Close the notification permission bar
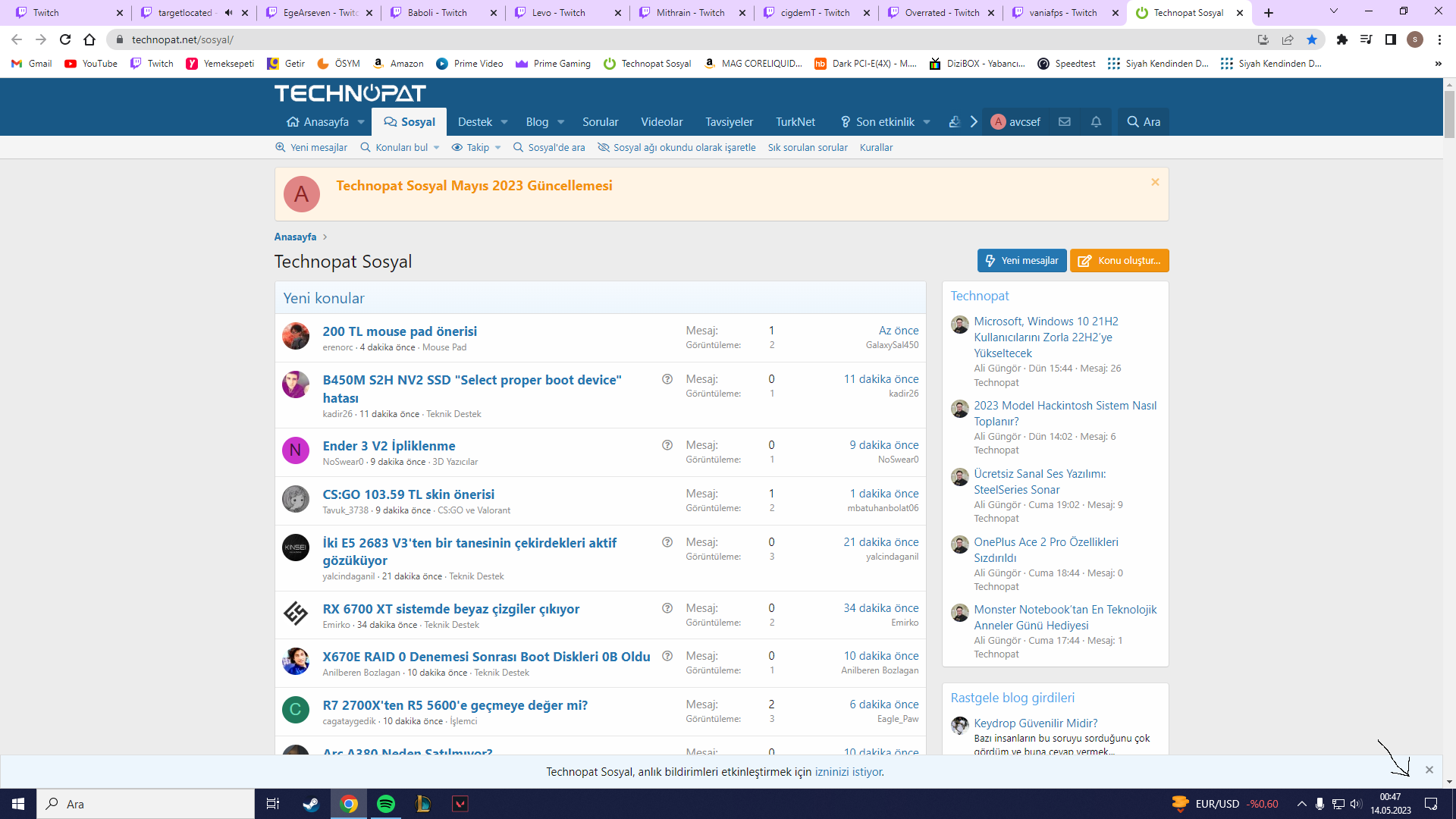Viewport: 1456px width, 819px height. coord(1429,770)
